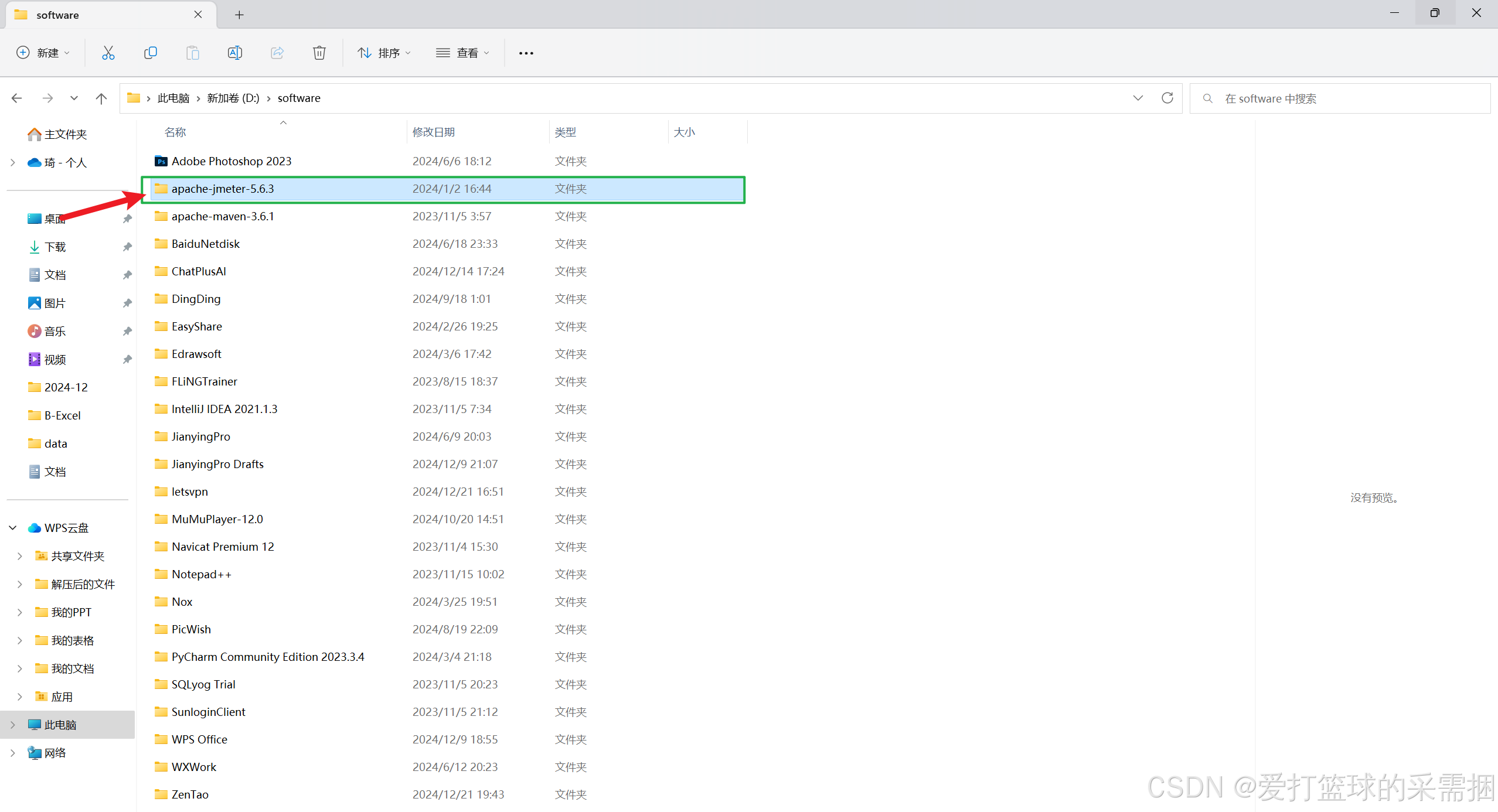Open the 查看 (View) dropdown

[462, 53]
